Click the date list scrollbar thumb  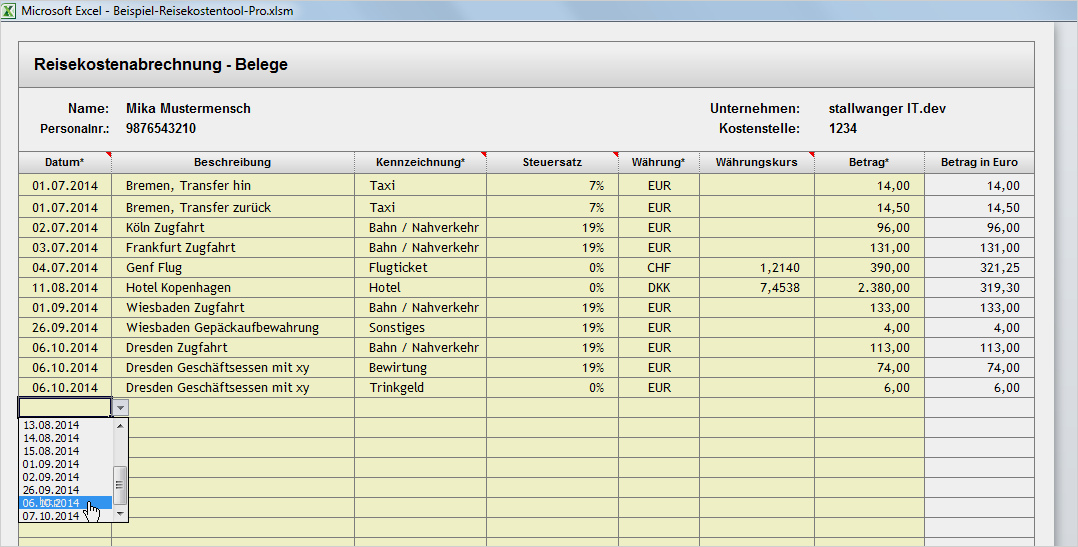click(x=120, y=485)
